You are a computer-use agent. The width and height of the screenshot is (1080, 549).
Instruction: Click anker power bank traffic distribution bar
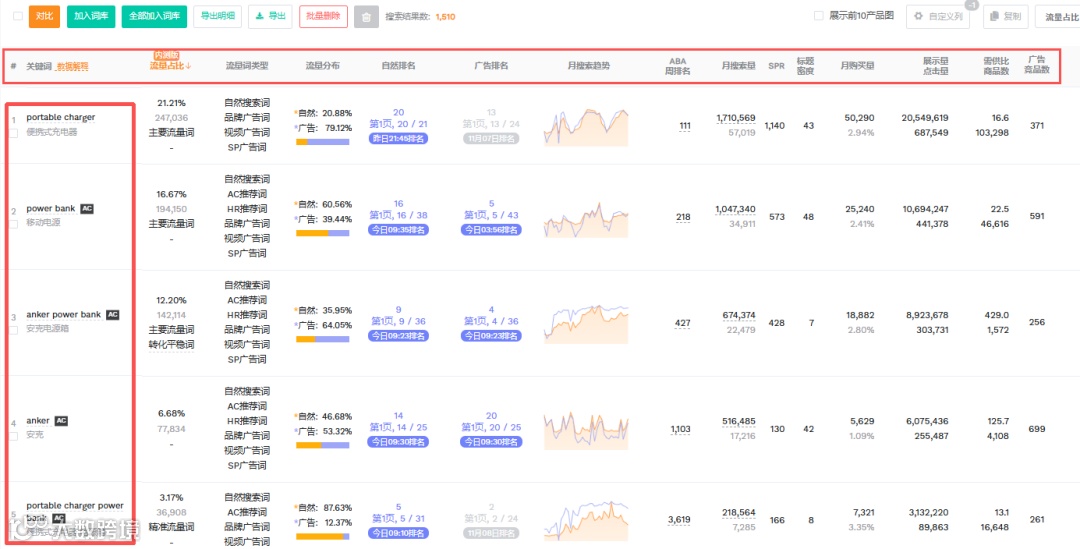tap(322, 339)
